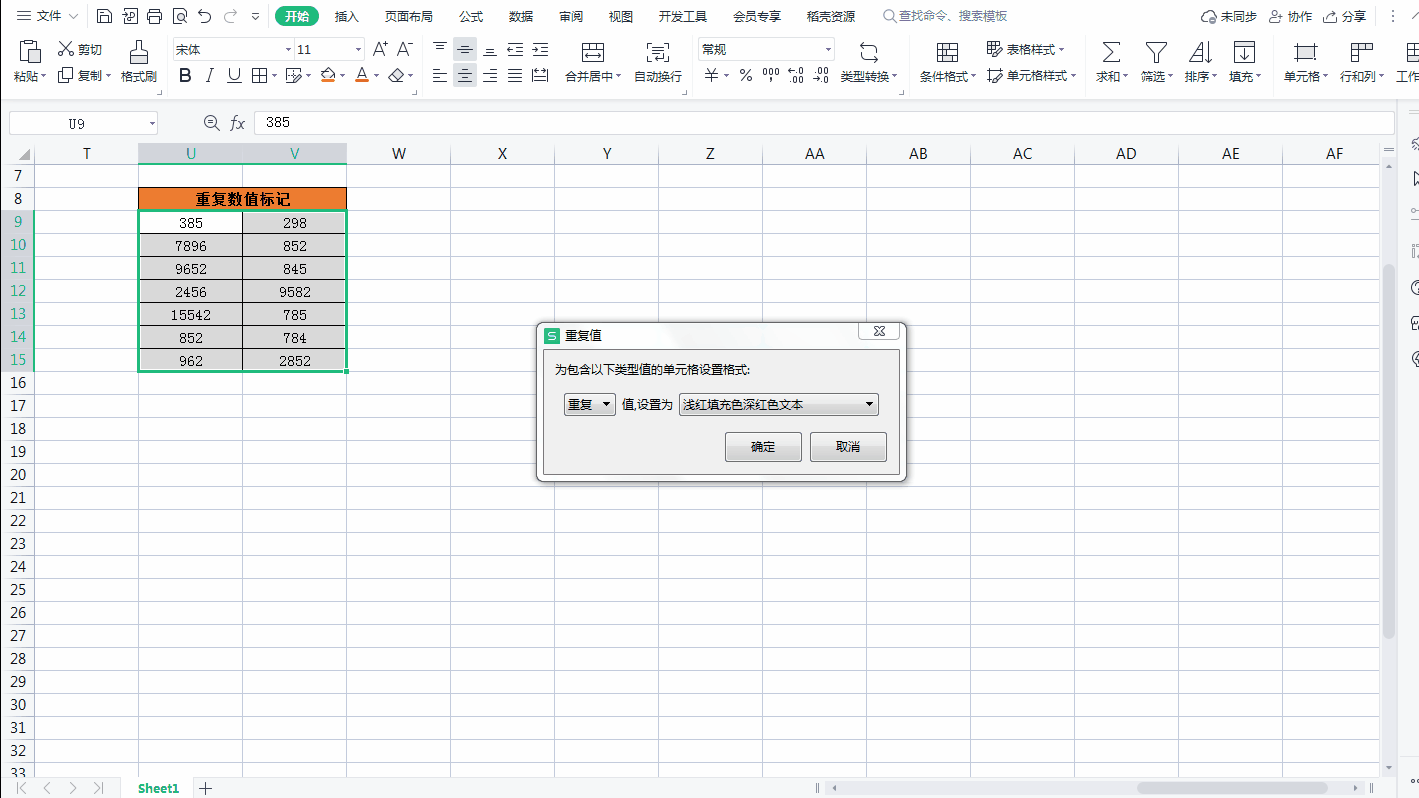Align text left

tap(440, 75)
